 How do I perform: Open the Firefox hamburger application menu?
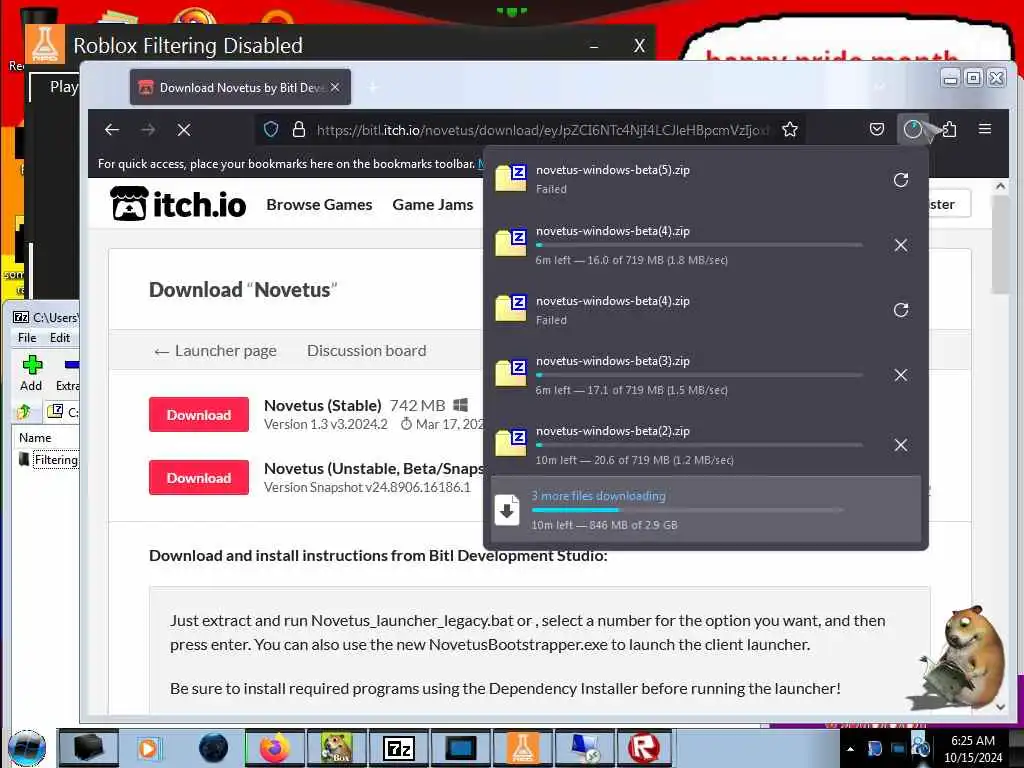[x=985, y=129]
